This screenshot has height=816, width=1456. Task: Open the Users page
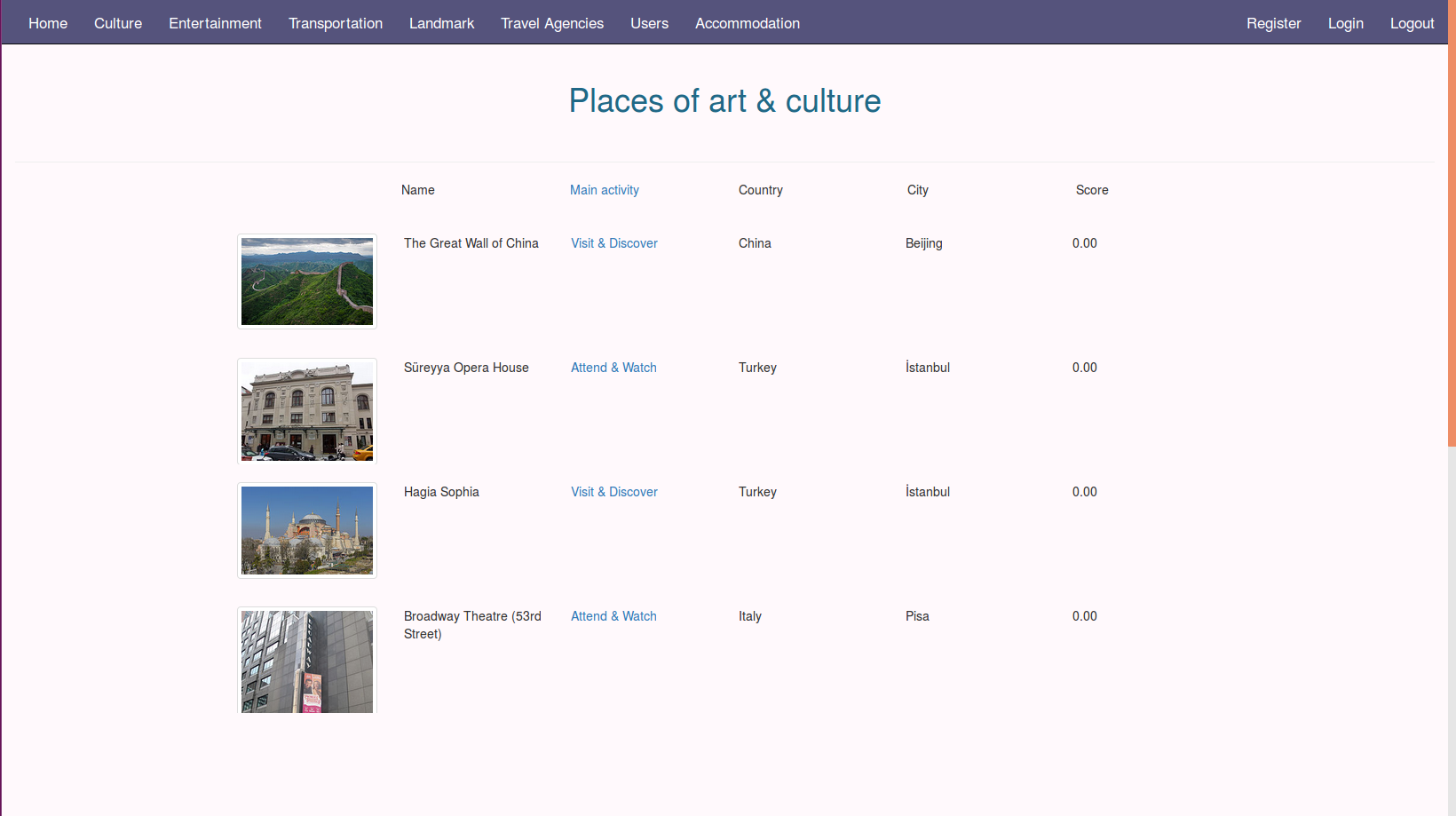(649, 23)
